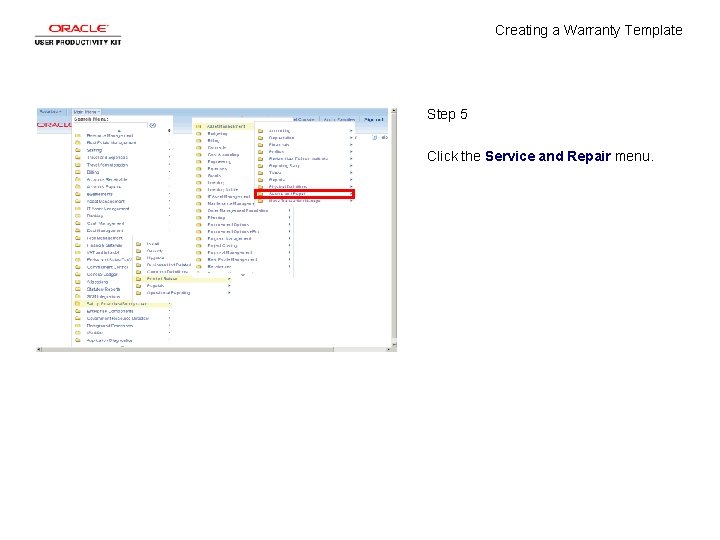Expand the arrow on the Depreciation row

(351, 138)
